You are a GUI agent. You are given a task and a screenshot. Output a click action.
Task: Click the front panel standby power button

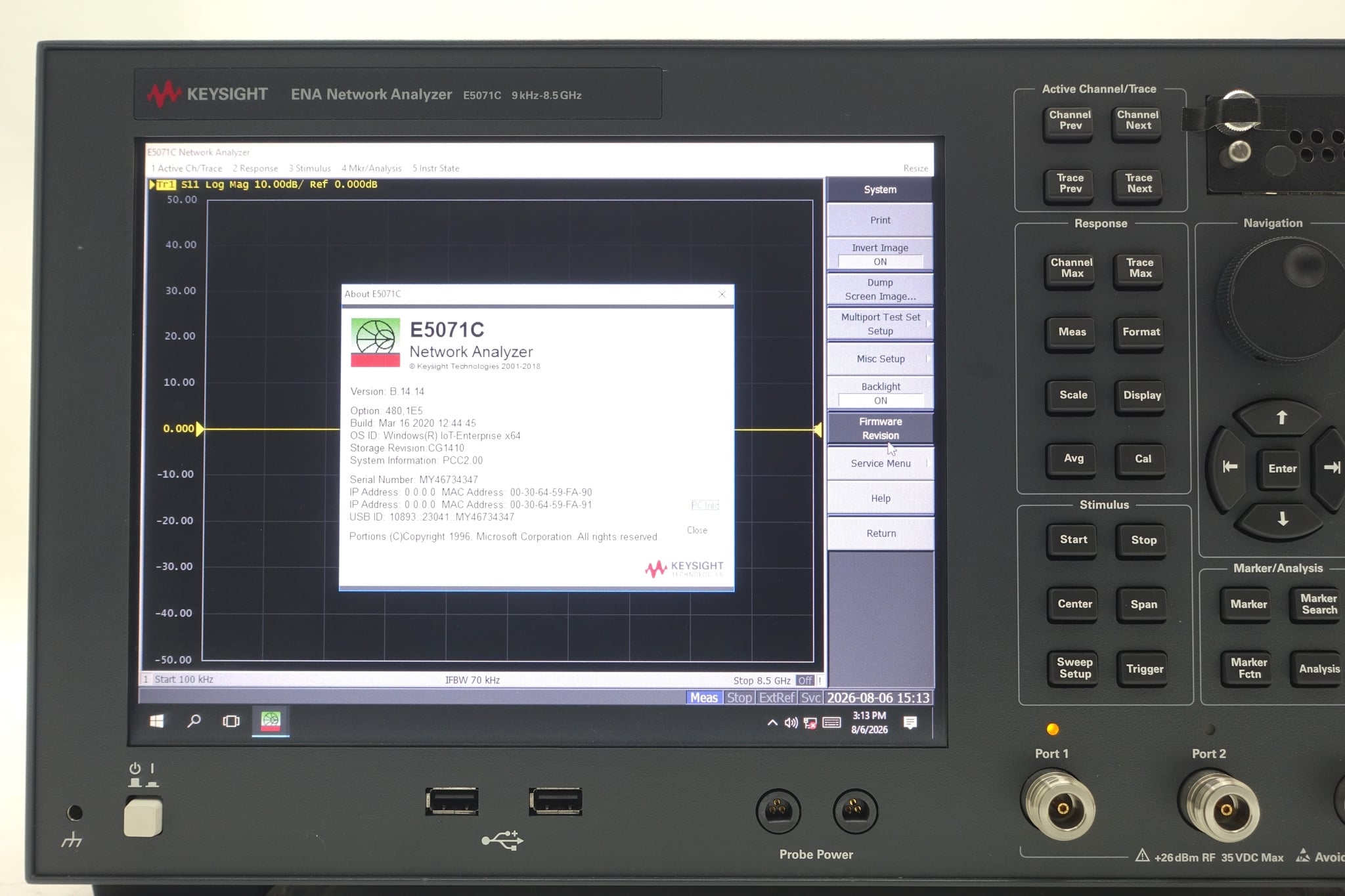click(x=143, y=817)
